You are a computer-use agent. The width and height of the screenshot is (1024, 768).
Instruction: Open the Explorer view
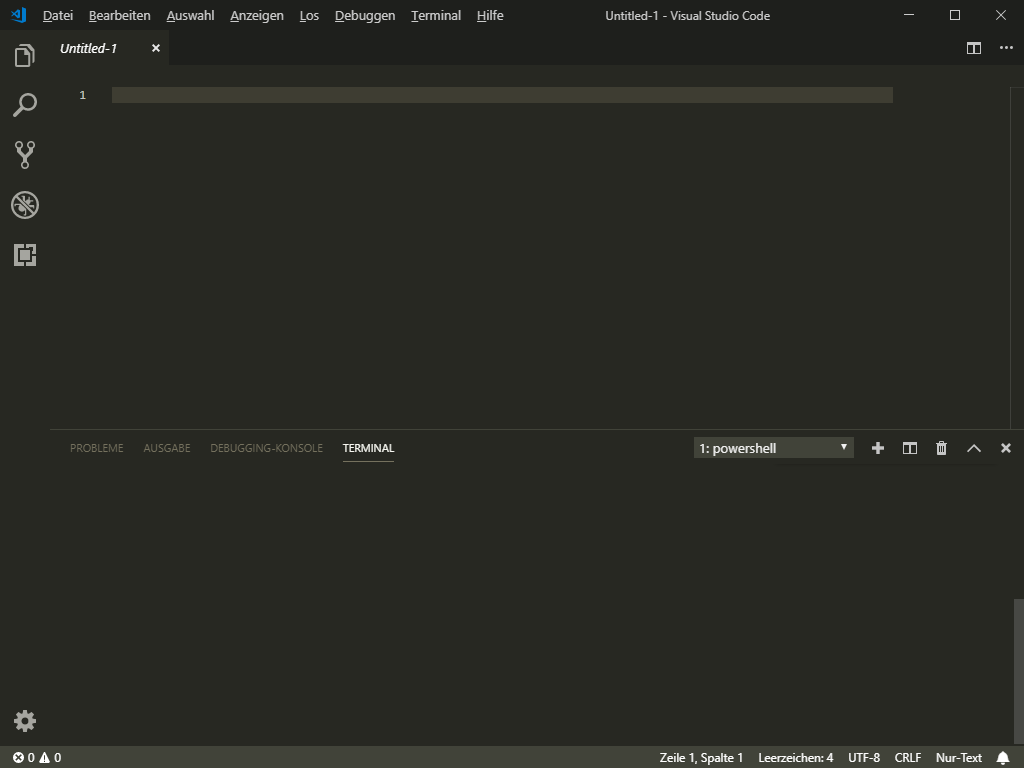(x=24, y=55)
